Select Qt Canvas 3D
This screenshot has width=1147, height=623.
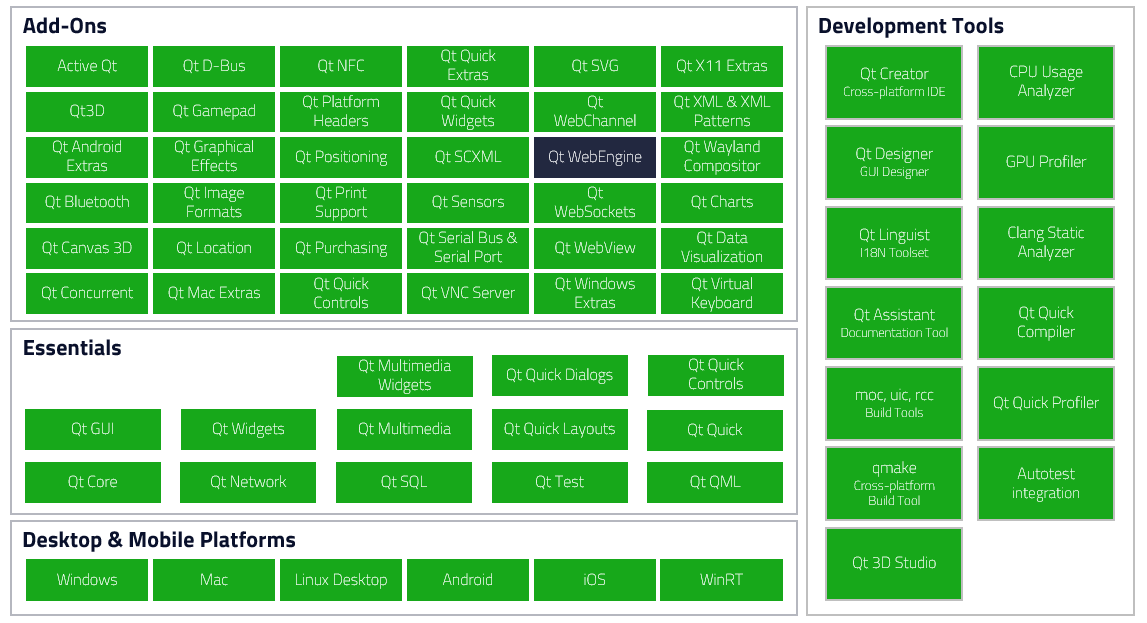coord(87,248)
